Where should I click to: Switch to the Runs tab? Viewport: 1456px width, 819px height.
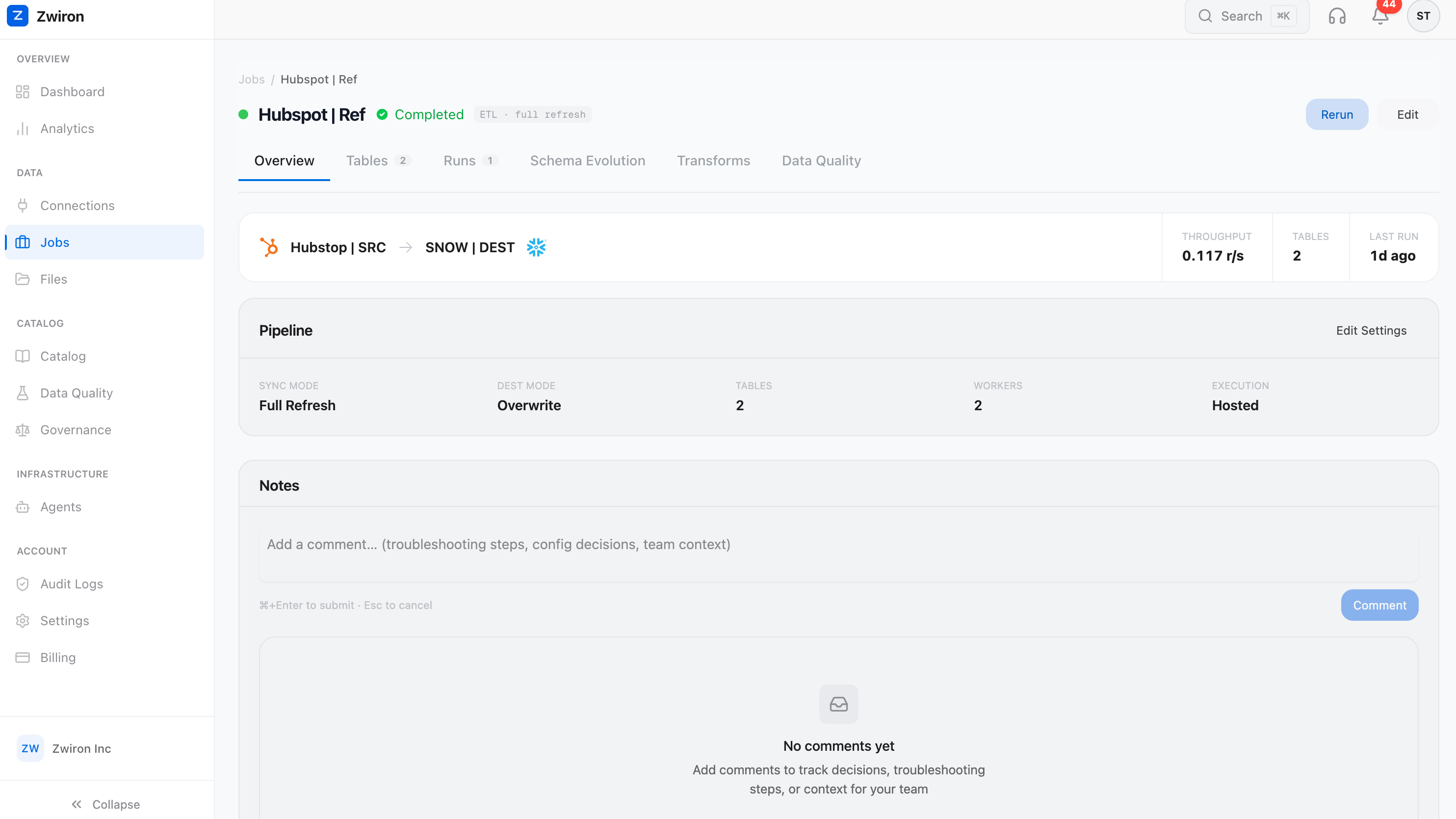(470, 160)
